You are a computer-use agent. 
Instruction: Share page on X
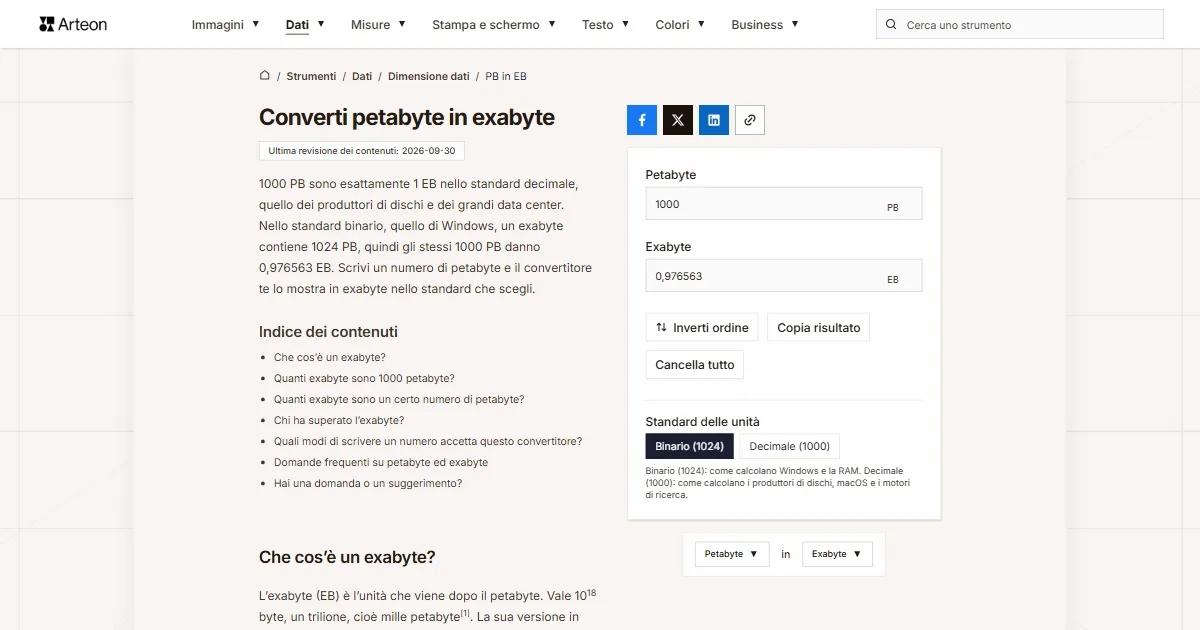678,120
